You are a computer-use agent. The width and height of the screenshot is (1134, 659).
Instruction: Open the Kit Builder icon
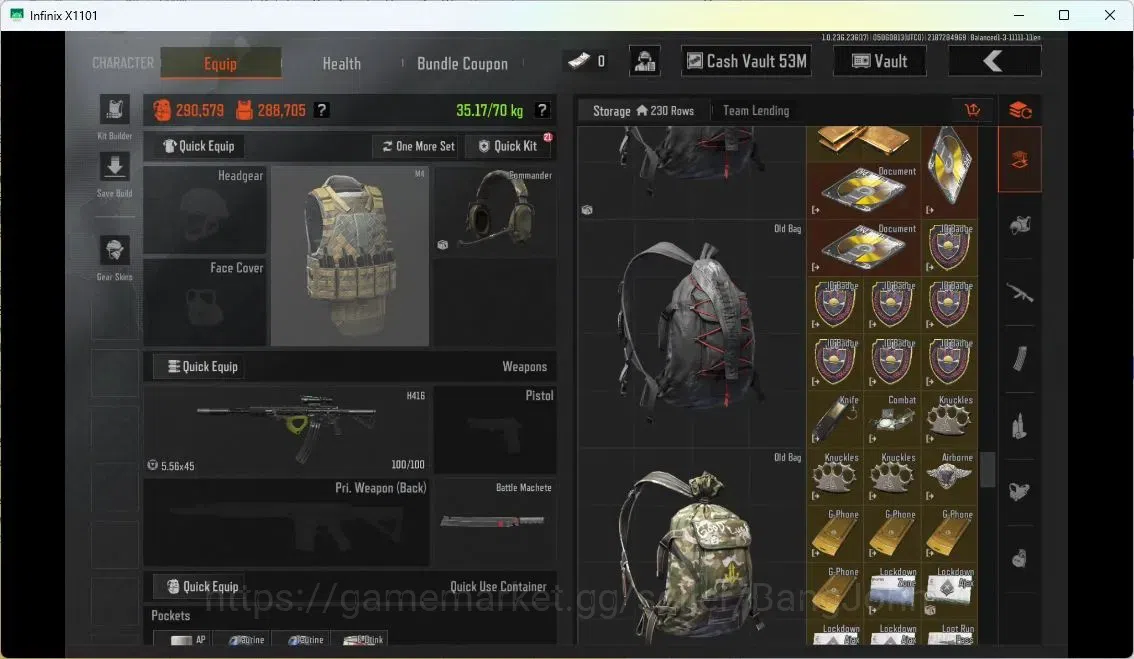[x=114, y=110]
